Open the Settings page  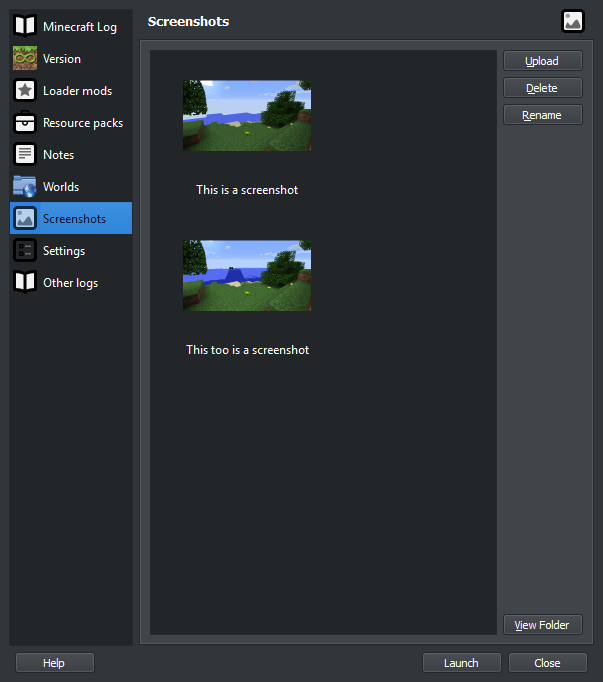71,251
